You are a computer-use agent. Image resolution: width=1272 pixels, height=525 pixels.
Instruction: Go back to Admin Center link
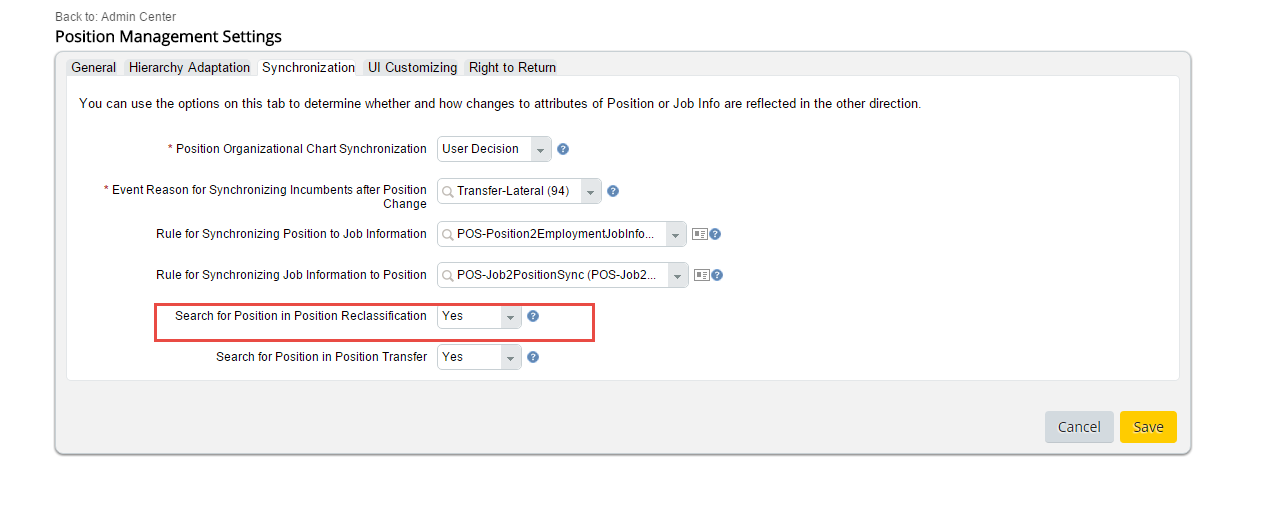tap(116, 17)
